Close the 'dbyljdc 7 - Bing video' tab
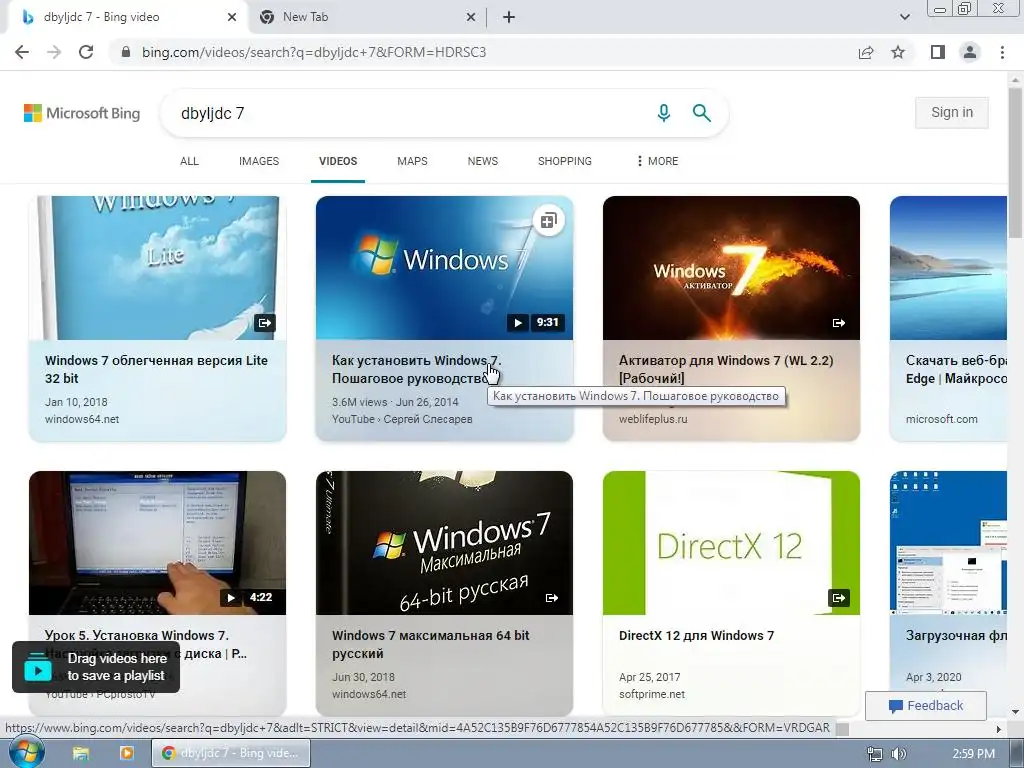 (232, 17)
